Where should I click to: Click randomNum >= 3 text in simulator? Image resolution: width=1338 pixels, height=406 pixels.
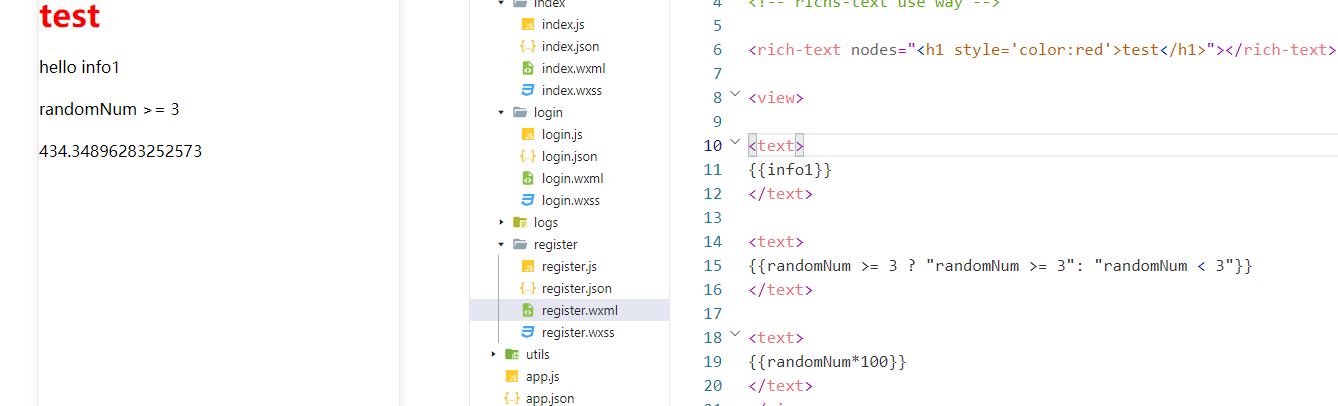109,109
